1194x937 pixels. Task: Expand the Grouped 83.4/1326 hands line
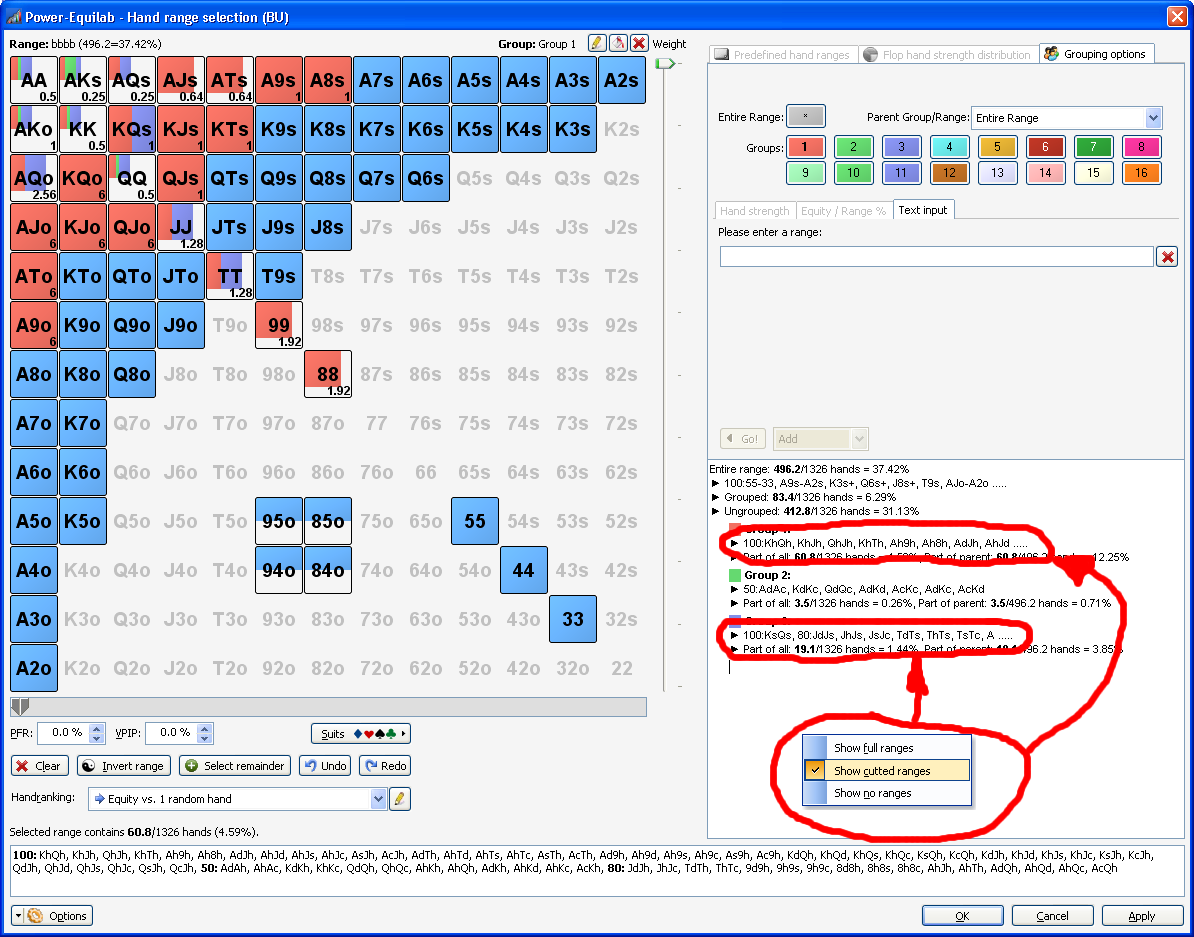(x=714, y=497)
